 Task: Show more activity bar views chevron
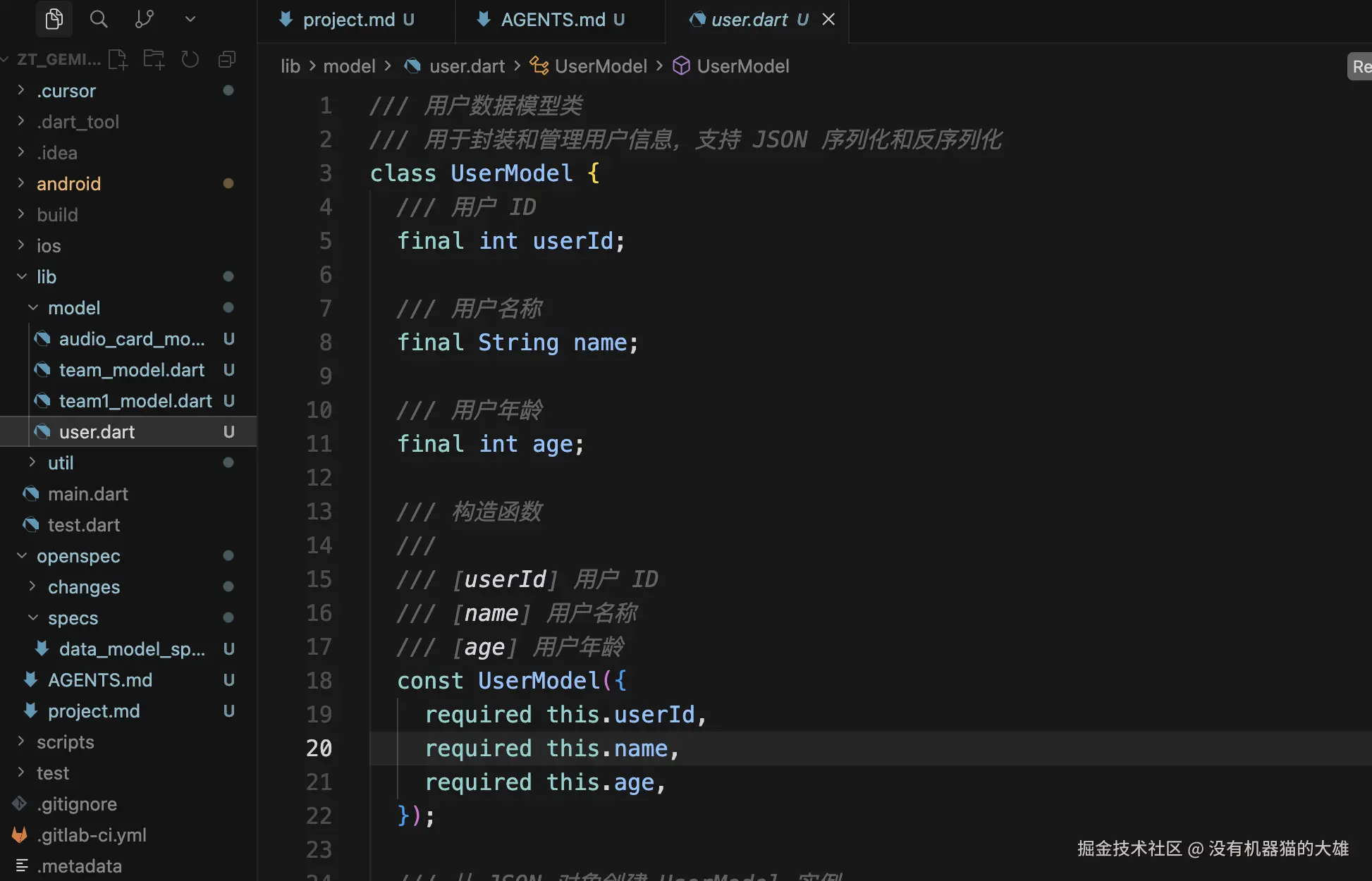[190, 19]
